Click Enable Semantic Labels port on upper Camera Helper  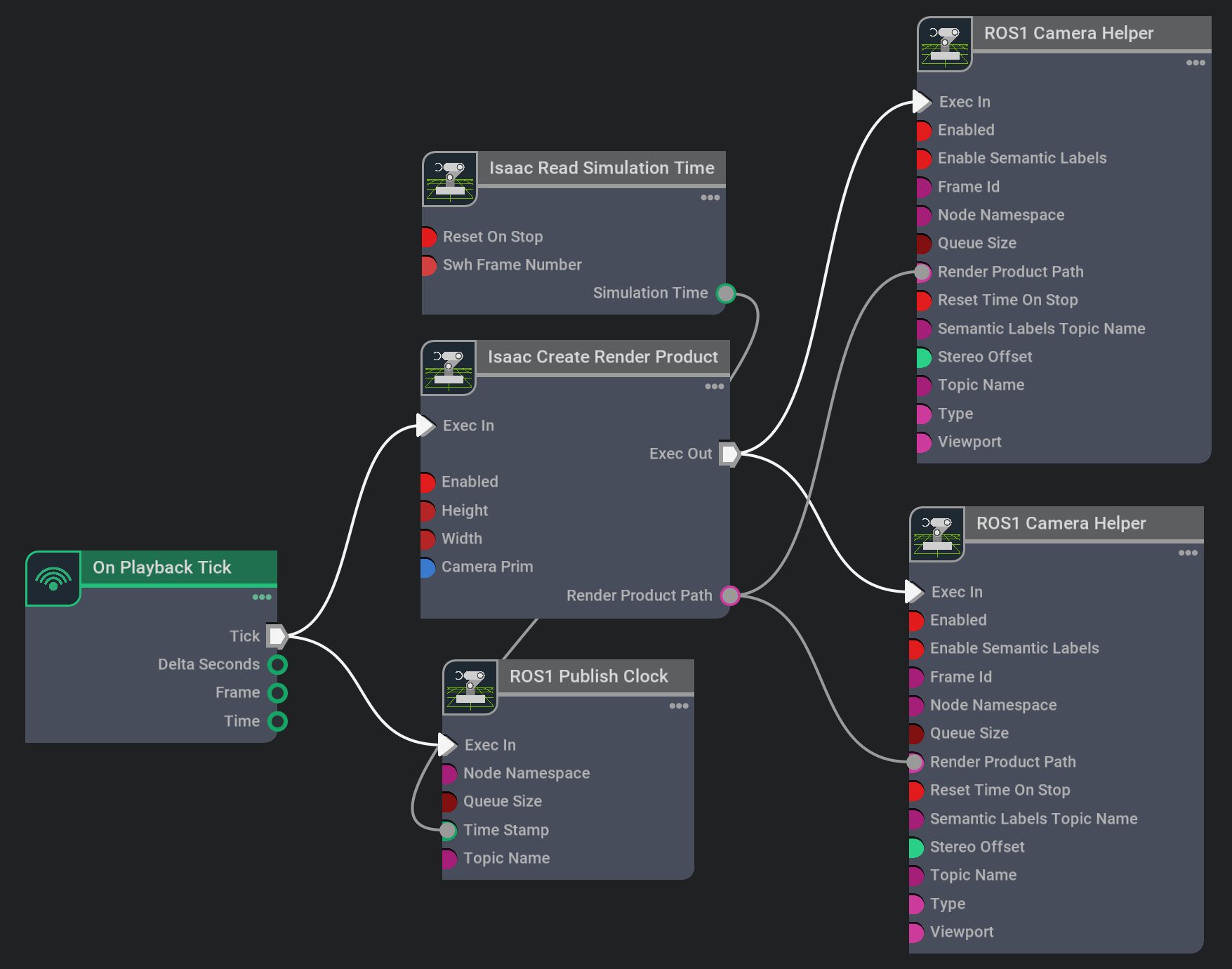924,159
